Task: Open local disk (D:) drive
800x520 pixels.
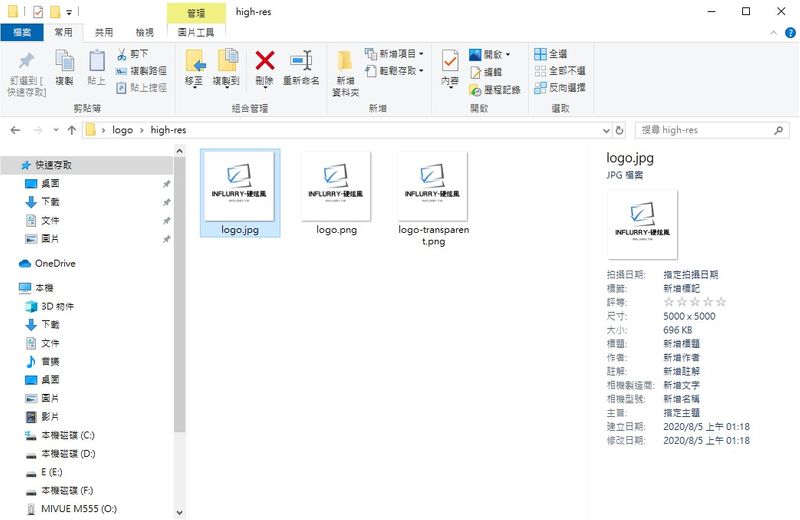Action: (60, 454)
